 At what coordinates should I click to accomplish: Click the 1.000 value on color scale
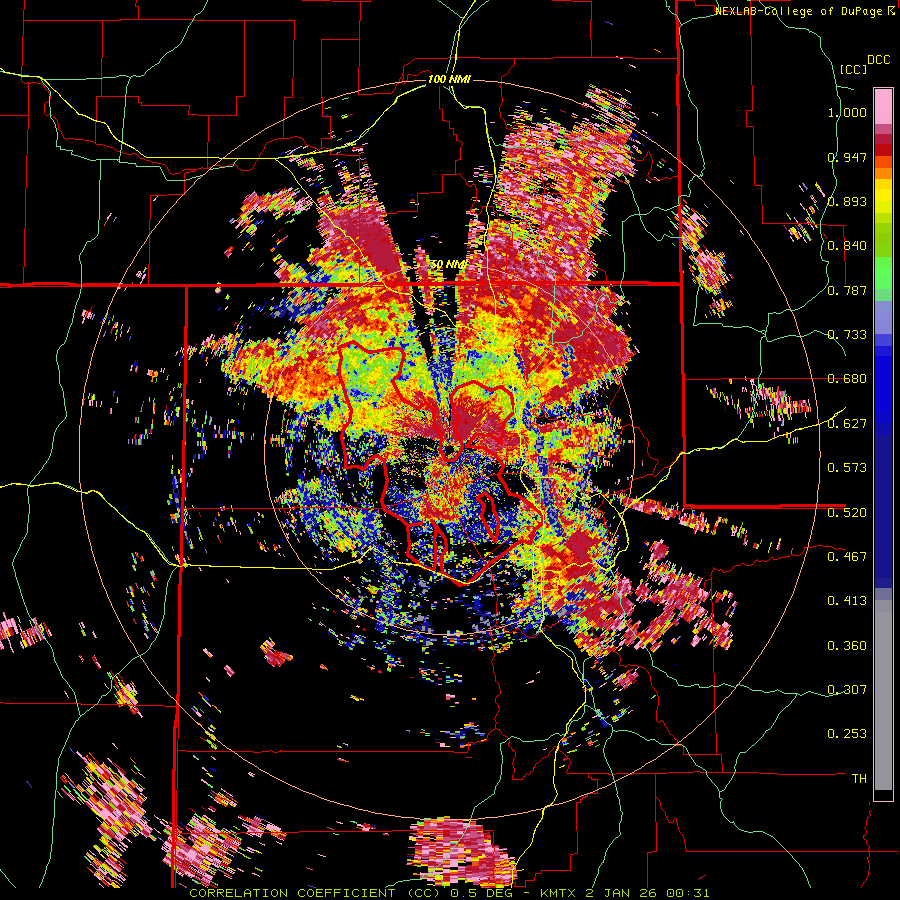point(847,112)
